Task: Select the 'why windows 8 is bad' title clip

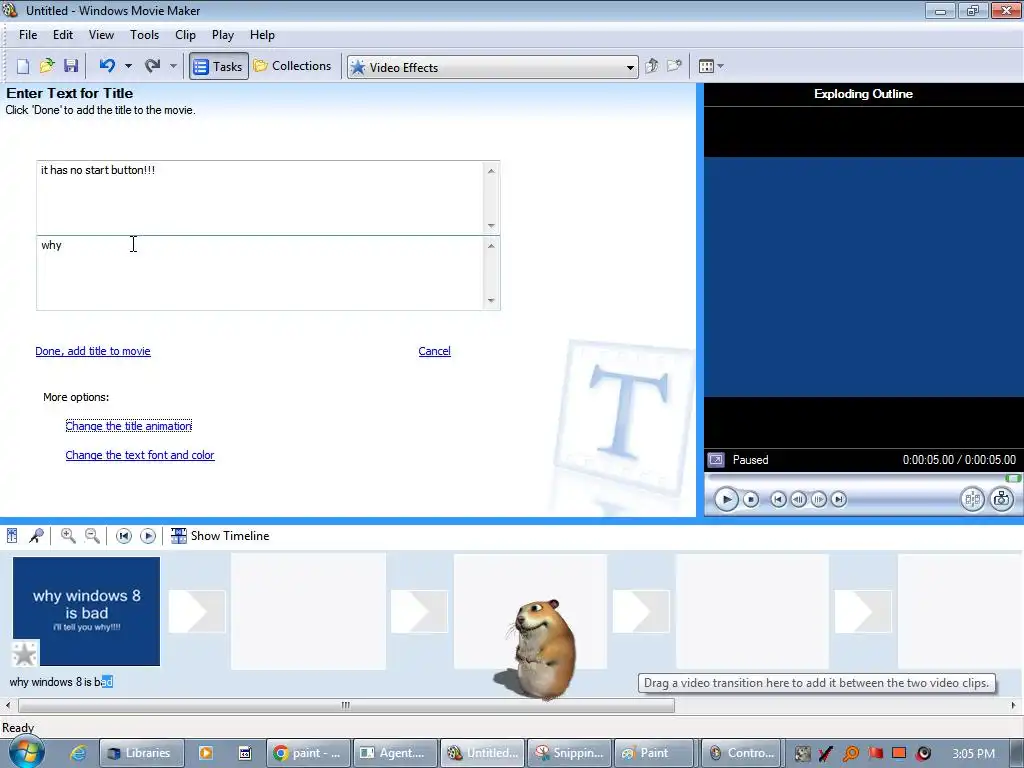Action: [x=86, y=611]
